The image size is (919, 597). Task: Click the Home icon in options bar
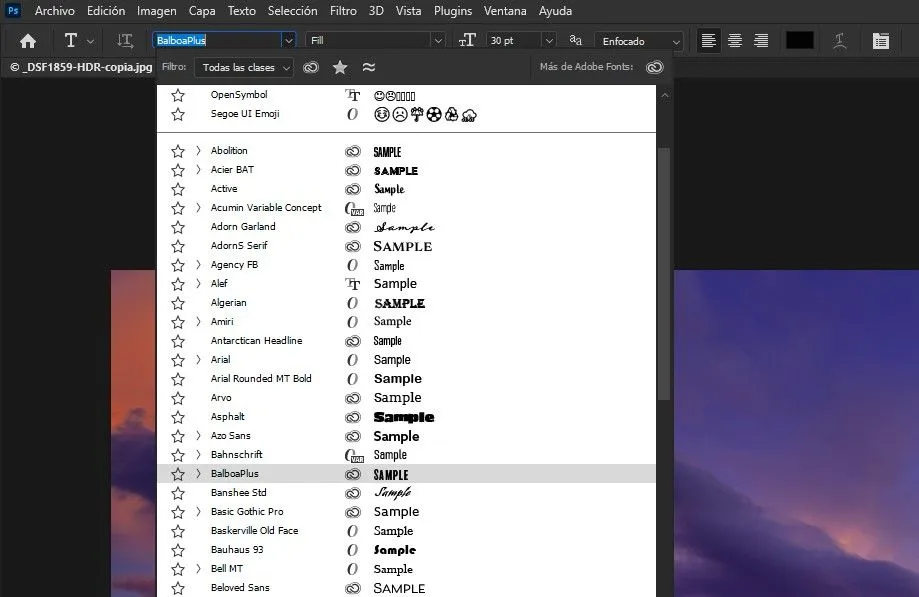28,40
